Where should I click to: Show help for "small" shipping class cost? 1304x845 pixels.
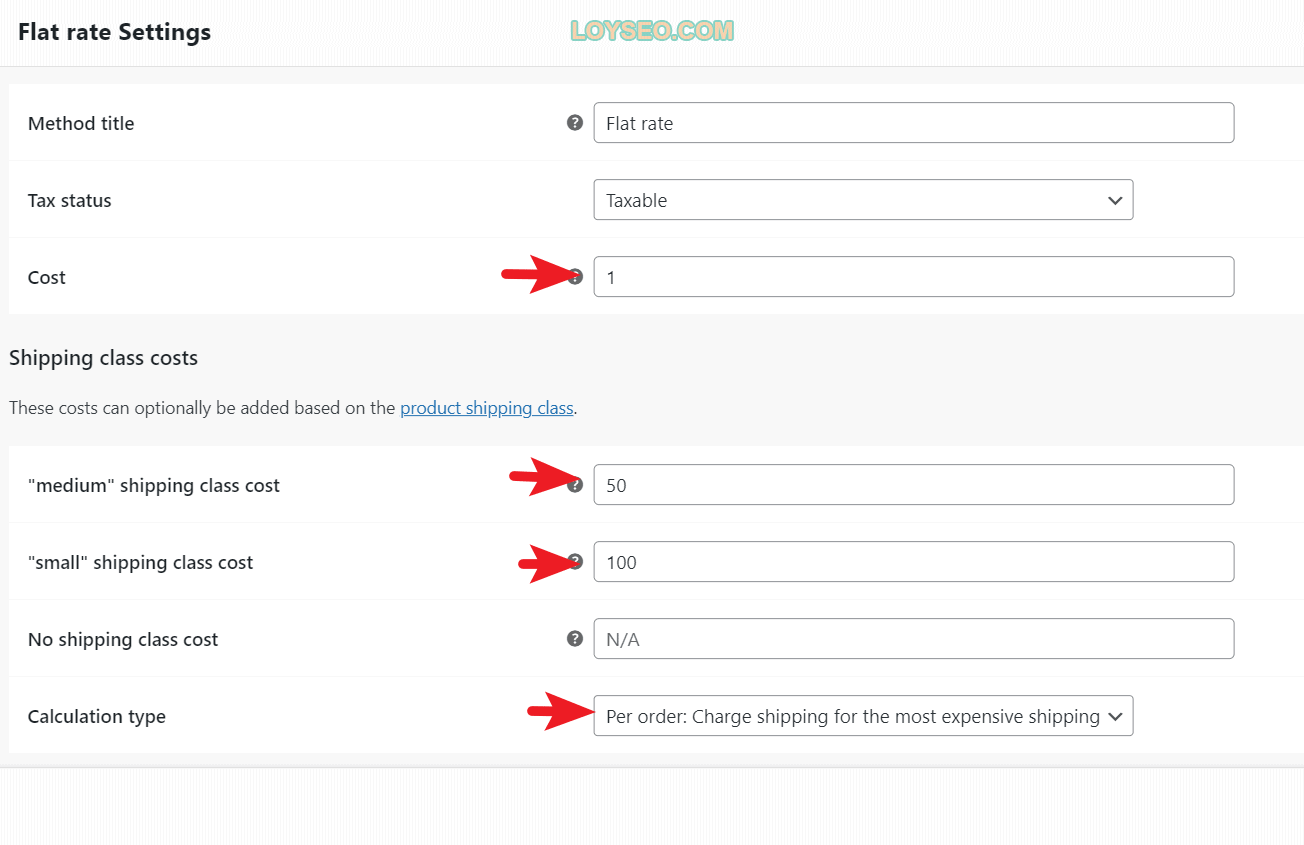(575, 561)
